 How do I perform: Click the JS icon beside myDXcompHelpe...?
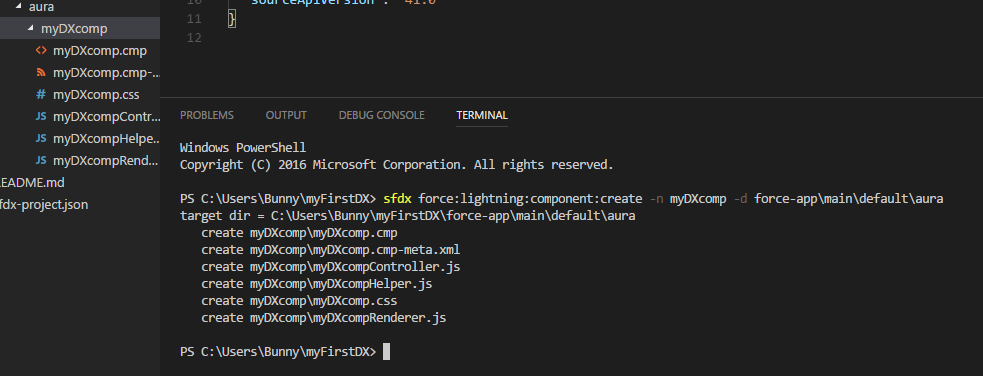(41, 138)
